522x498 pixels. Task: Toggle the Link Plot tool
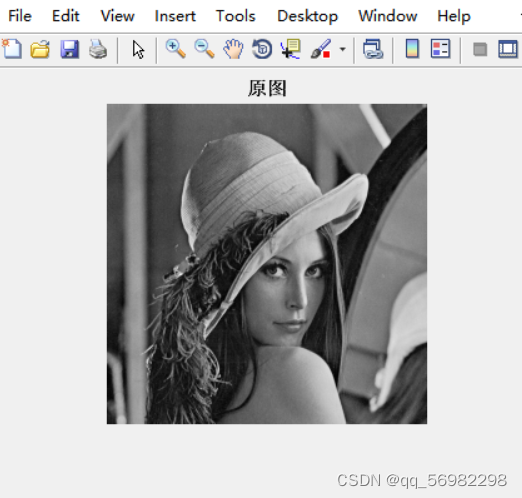tap(373, 49)
